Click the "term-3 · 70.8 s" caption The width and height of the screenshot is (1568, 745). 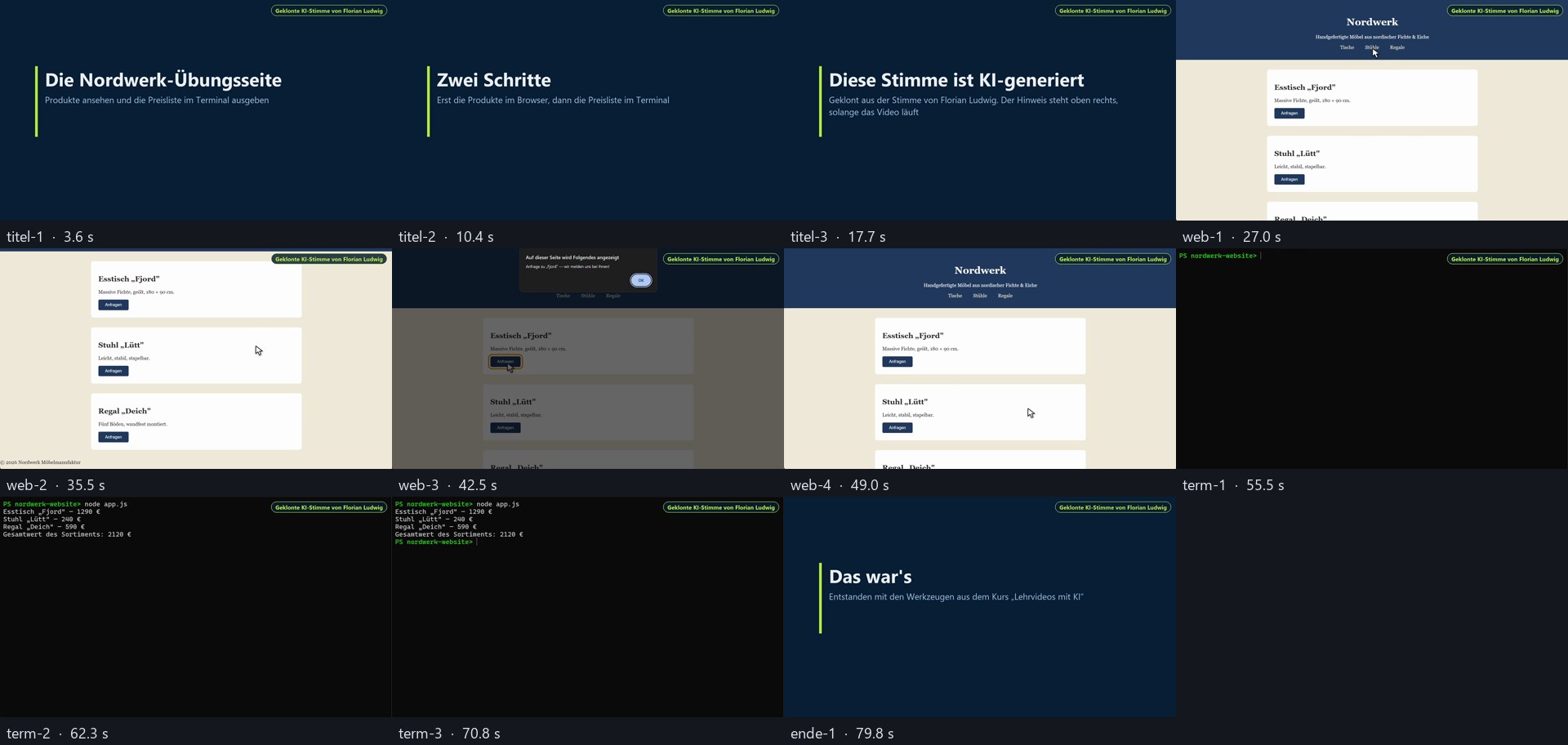coord(449,734)
